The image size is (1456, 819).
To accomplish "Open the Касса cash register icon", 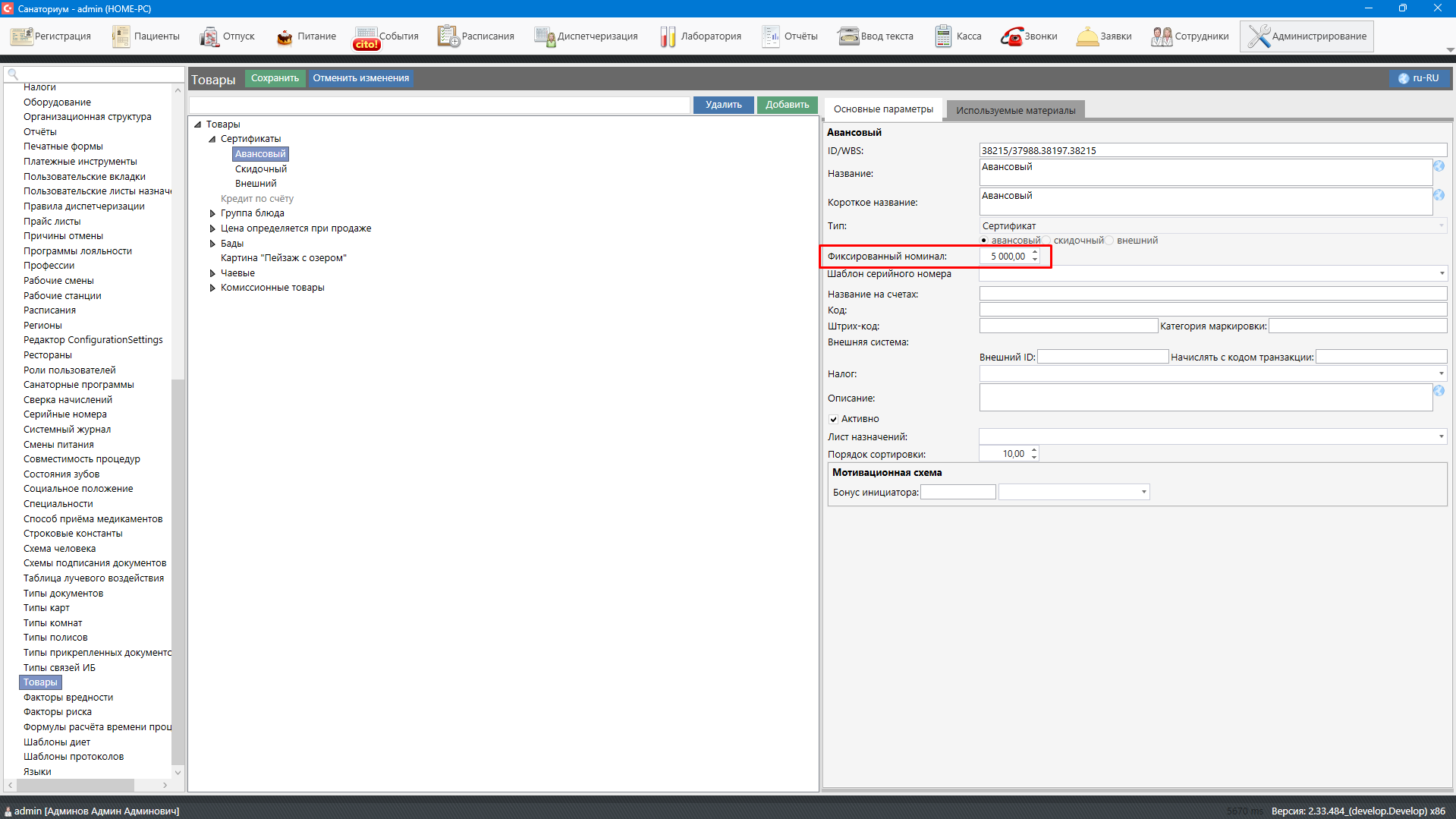I will tap(943, 36).
